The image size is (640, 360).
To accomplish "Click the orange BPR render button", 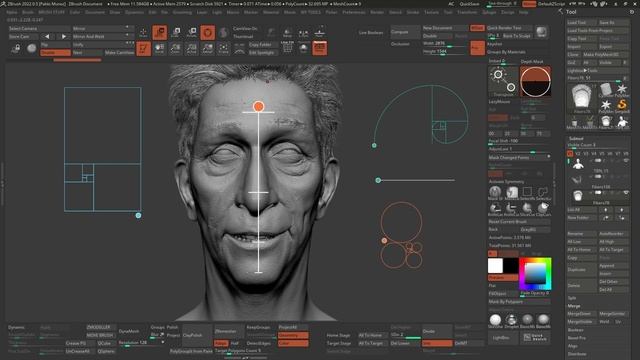I will (x=477, y=48).
